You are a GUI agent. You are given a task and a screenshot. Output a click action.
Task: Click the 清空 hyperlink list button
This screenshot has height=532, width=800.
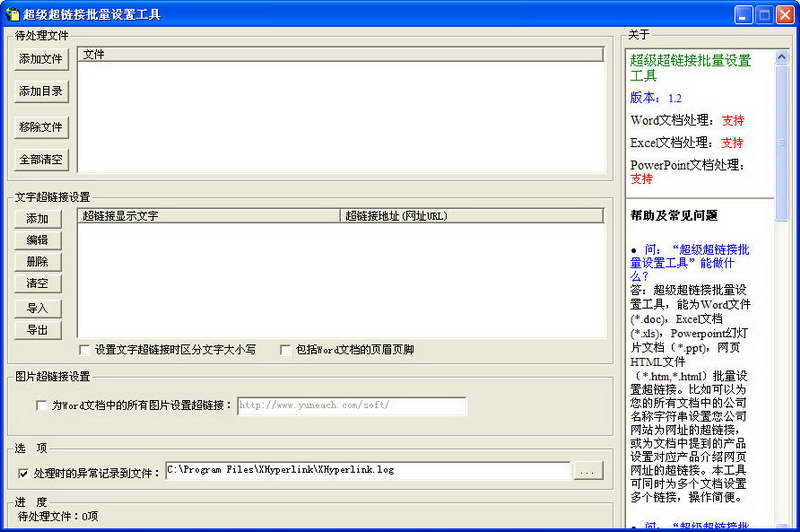coord(38,284)
